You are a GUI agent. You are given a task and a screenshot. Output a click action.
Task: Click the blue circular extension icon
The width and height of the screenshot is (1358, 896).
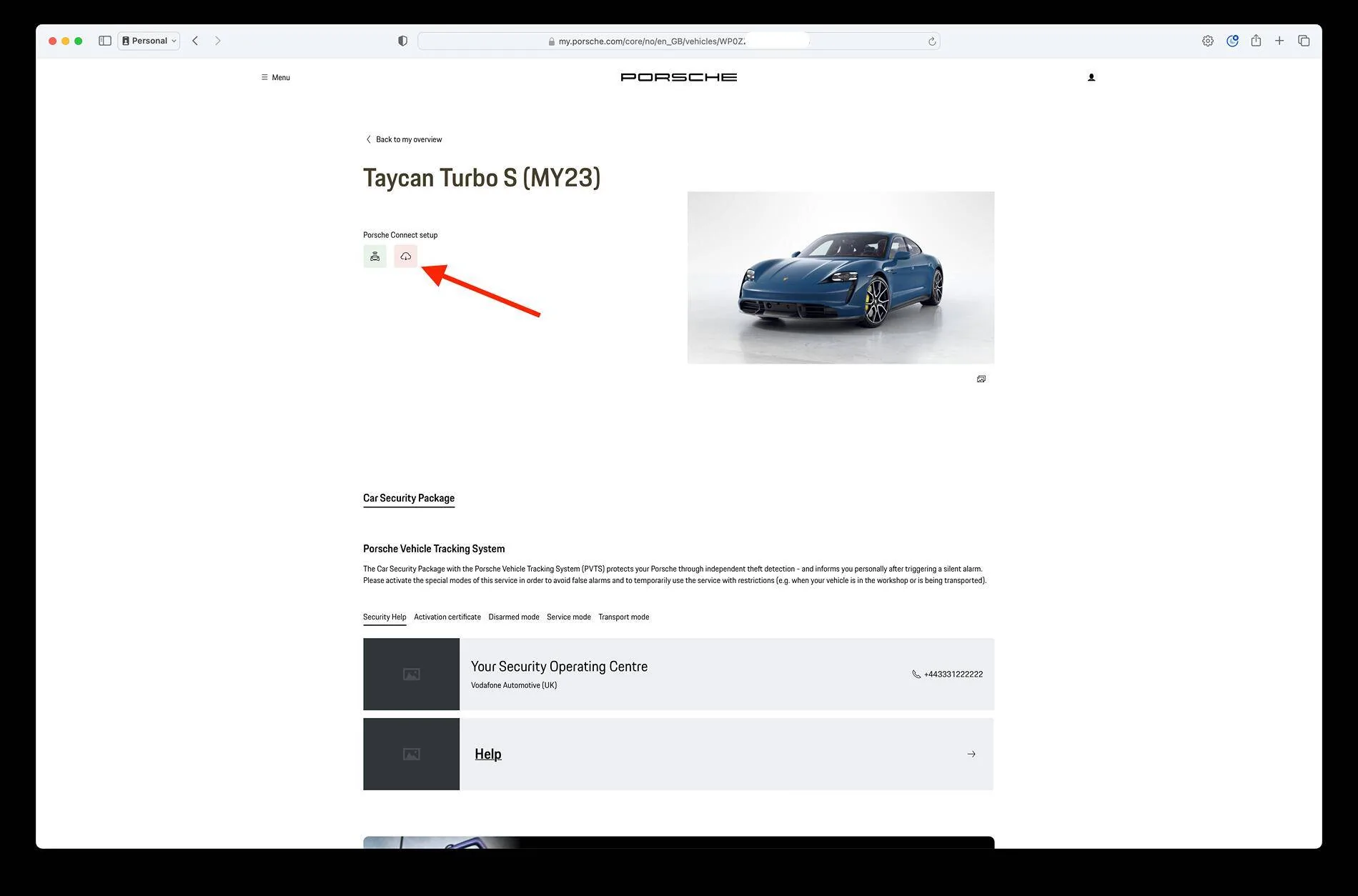[x=1232, y=41]
